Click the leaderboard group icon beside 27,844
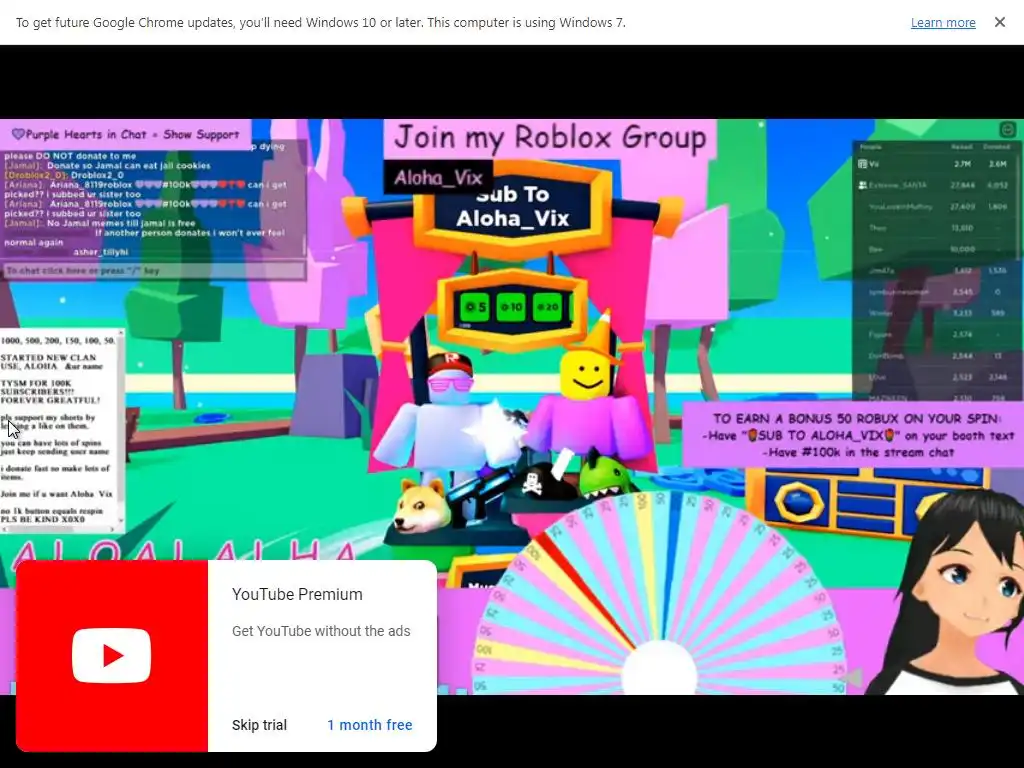Viewport: 1024px width, 768px height. point(863,185)
